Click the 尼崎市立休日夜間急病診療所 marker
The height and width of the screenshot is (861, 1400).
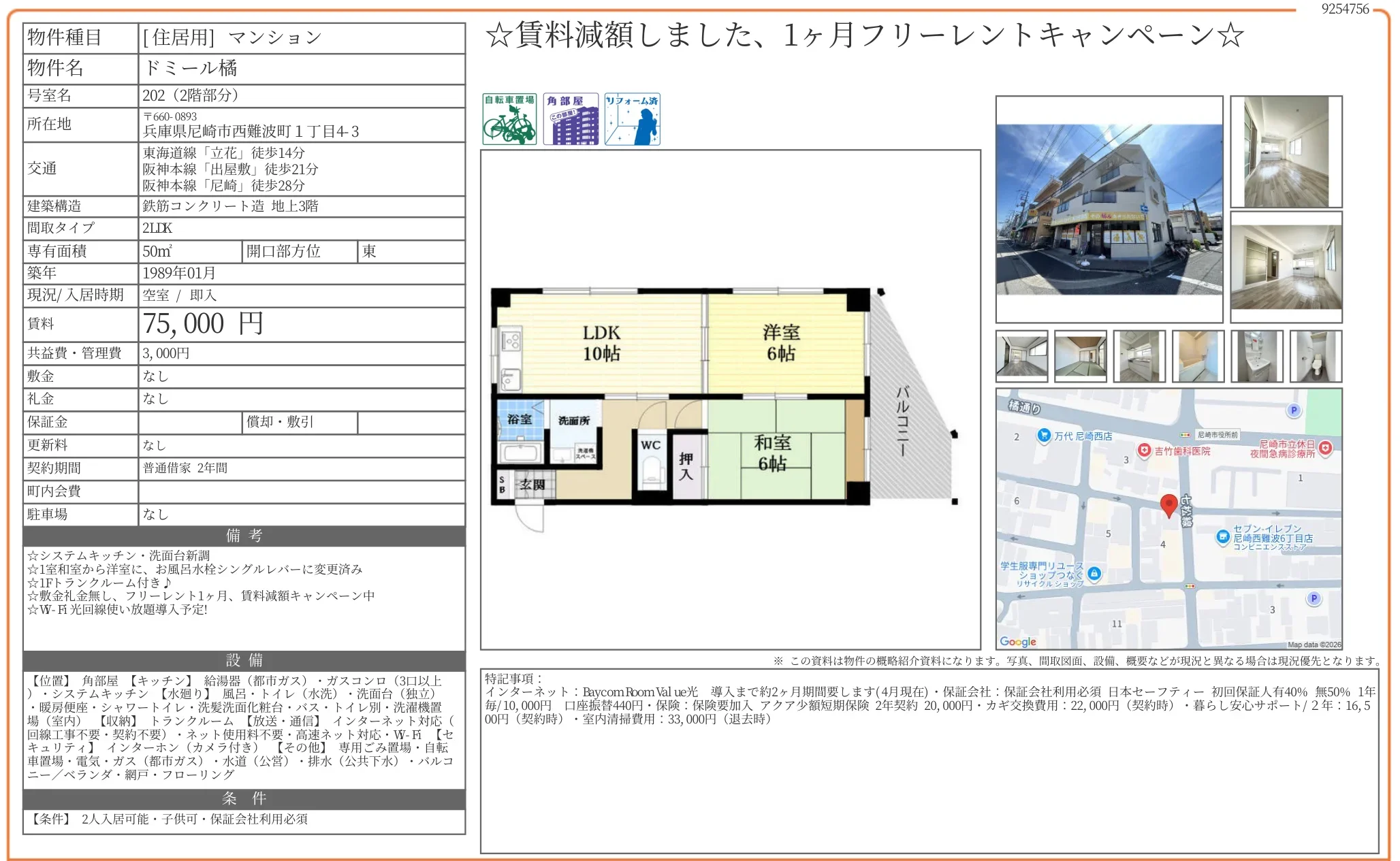coord(1326,449)
